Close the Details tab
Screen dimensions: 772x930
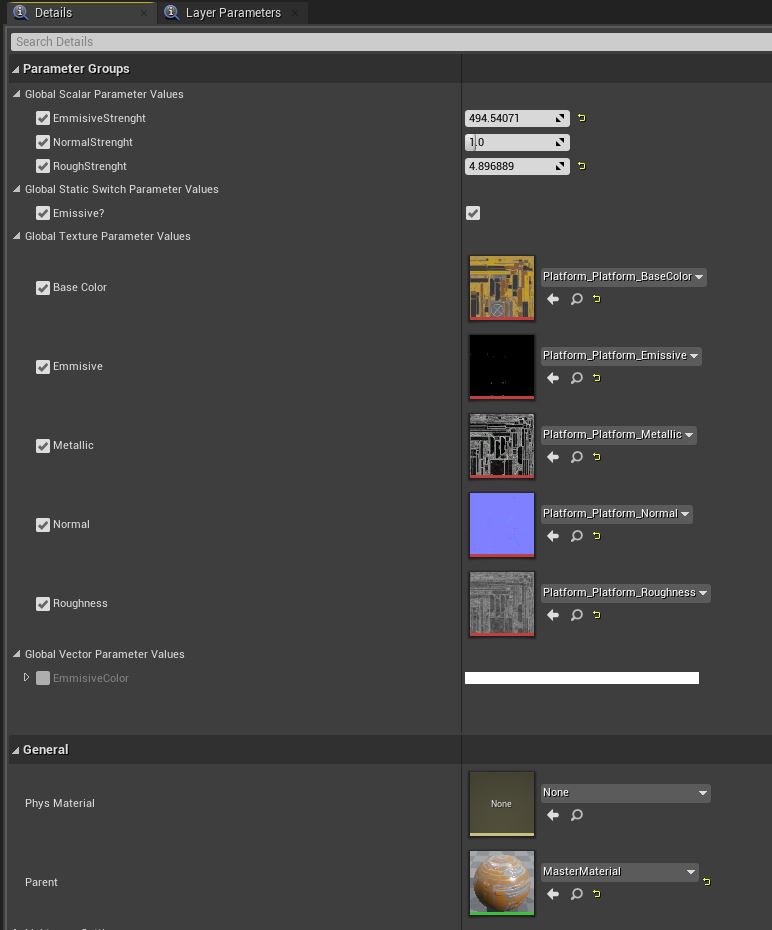click(x=144, y=12)
